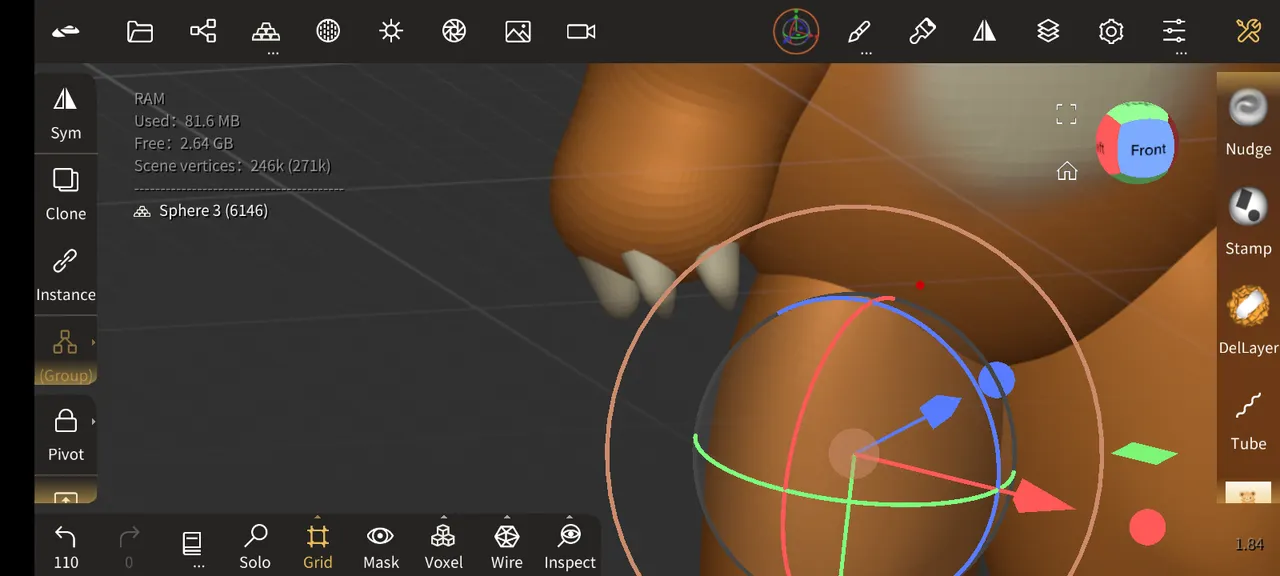This screenshot has height=576, width=1280.
Task: Undo the last action (110)
Action: [x=66, y=547]
